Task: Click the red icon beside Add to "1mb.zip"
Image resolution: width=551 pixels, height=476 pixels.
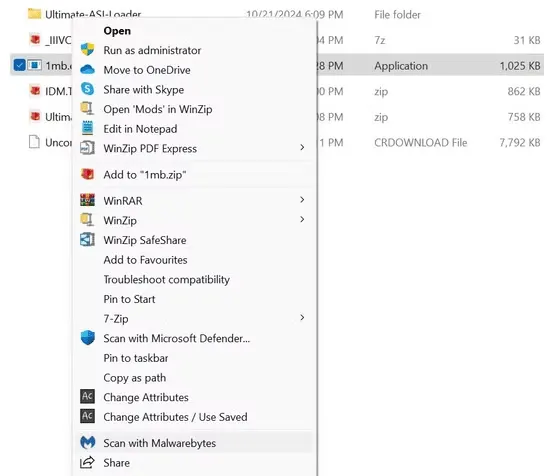Action: tap(87, 174)
